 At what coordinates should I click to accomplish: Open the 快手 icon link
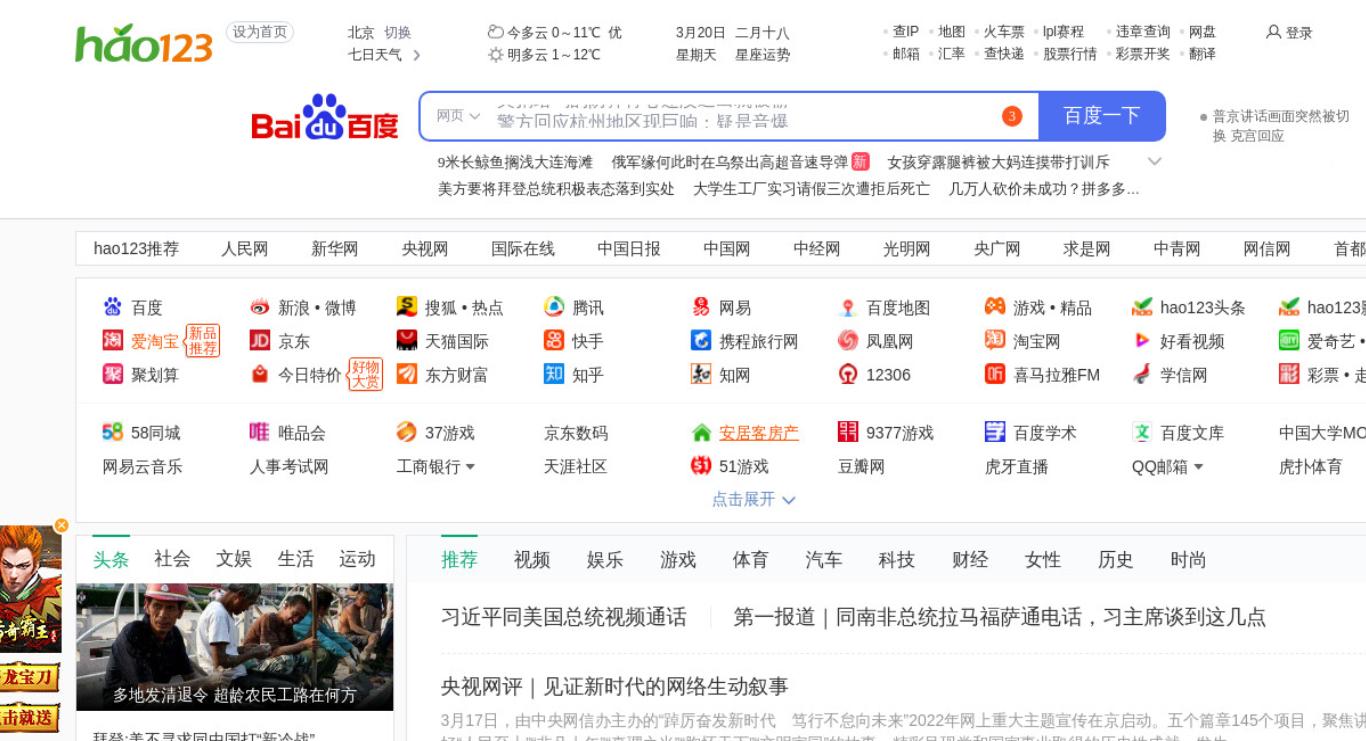[x=554, y=341]
